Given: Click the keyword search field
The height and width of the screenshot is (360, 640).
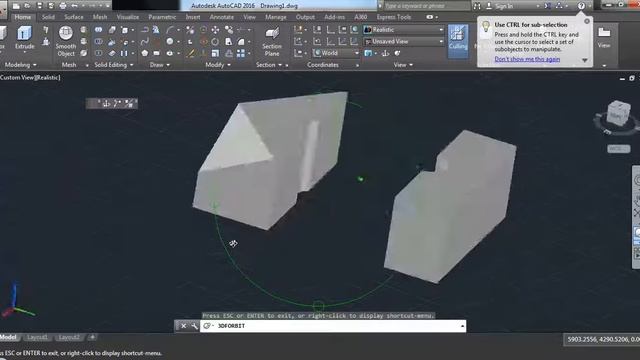Looking at the screenshot, I should 426,6.
